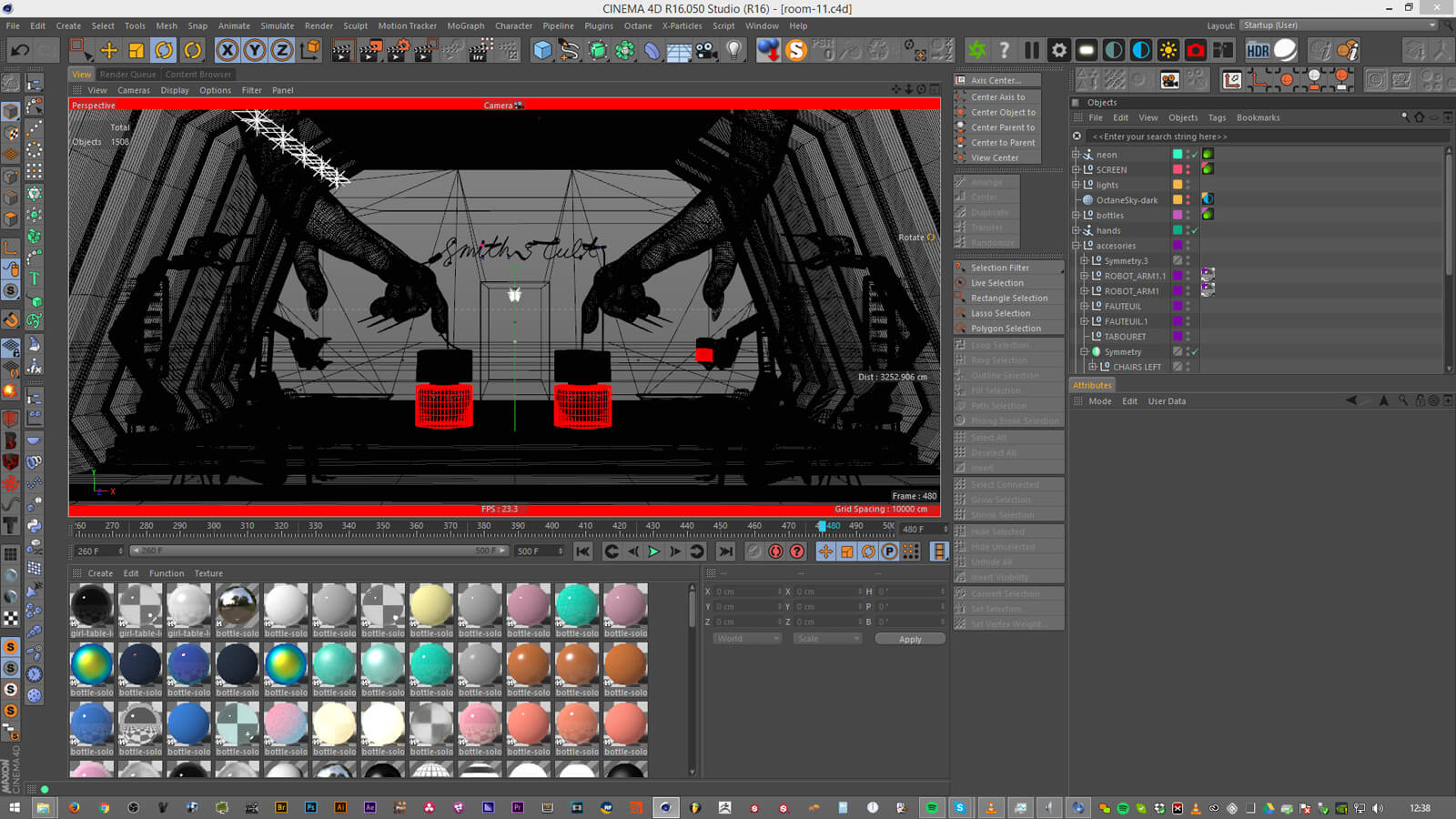Open the spline pen tool
Image resolution: width=1456 pixels, height=819 pixels.
(x=570, y=50)
